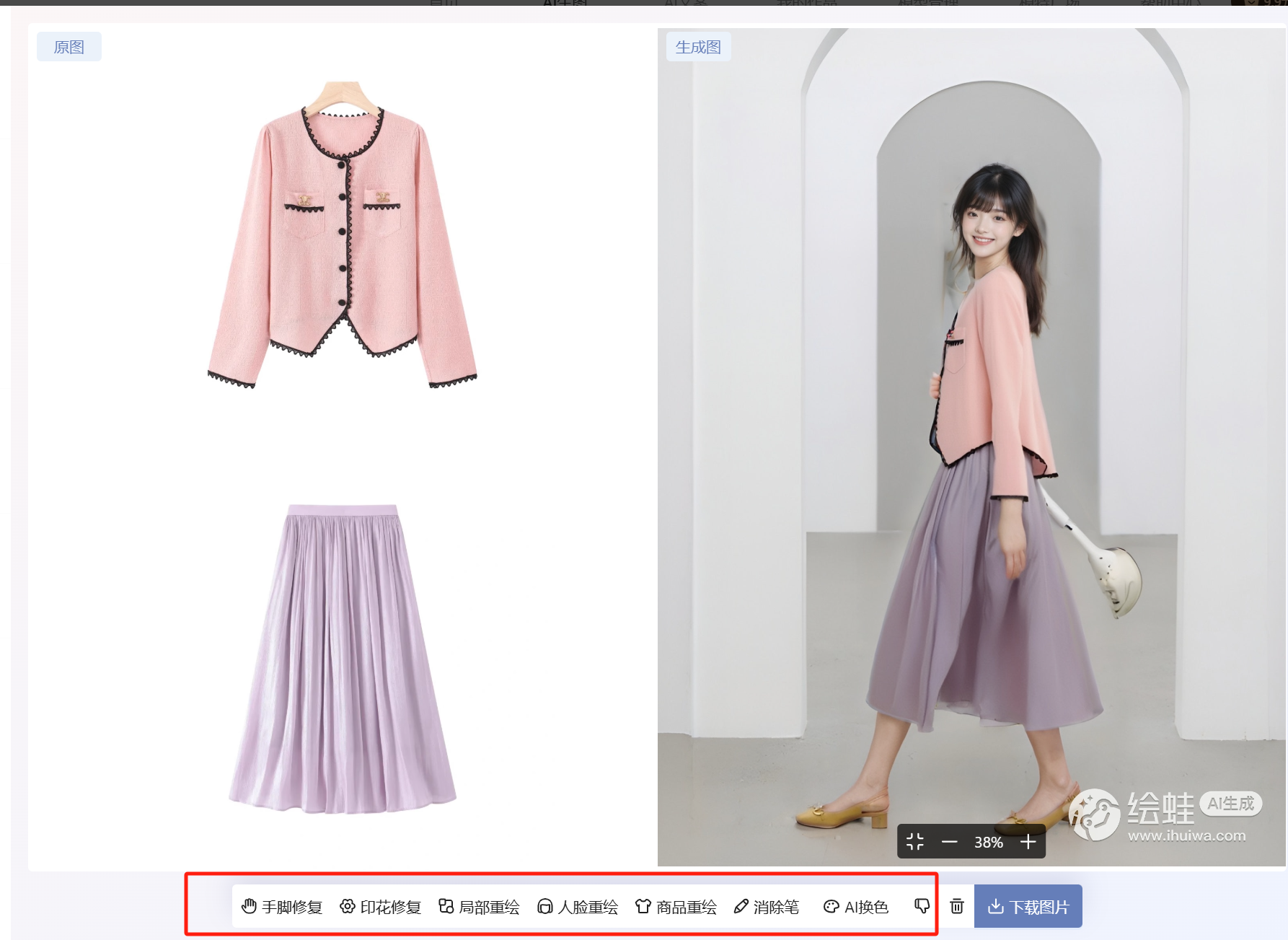The image size is (1288, 940).
Task: Click the download icon inside 下载图片 button
Action: 997,906
